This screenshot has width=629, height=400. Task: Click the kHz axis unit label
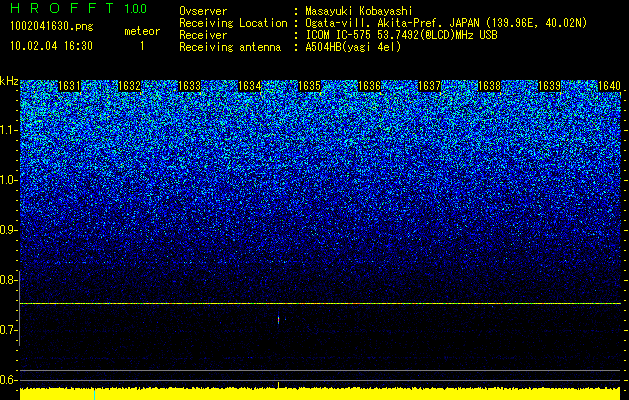tap(9, 81)
